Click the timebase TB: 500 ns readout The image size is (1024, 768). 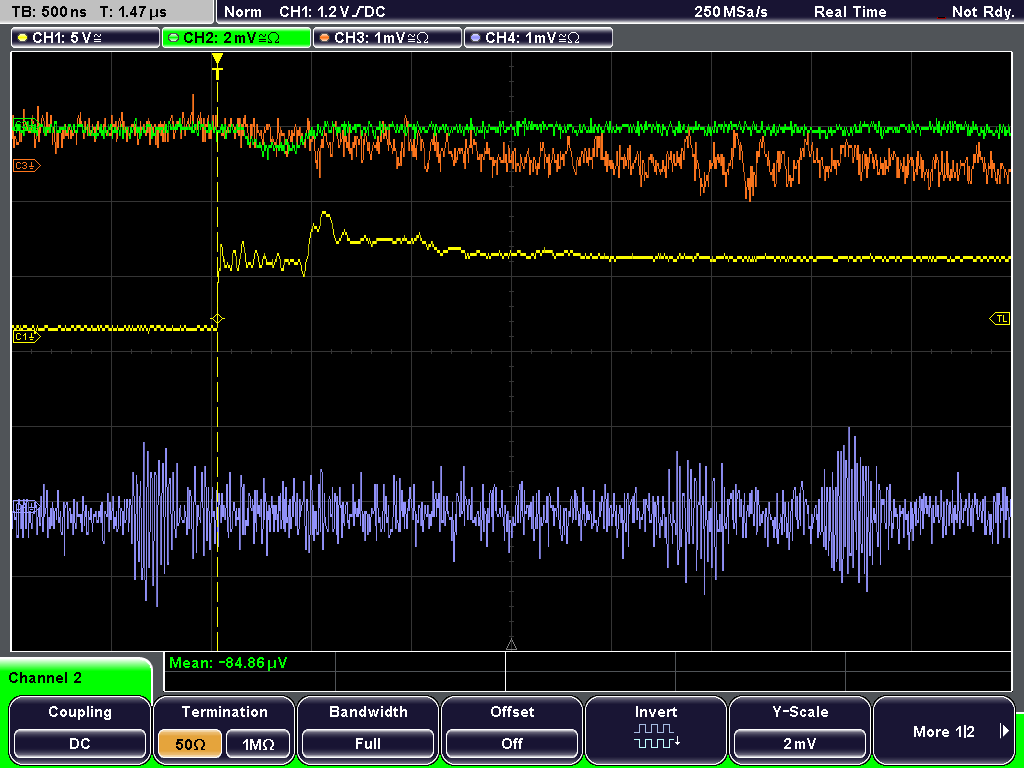(49, 12)
